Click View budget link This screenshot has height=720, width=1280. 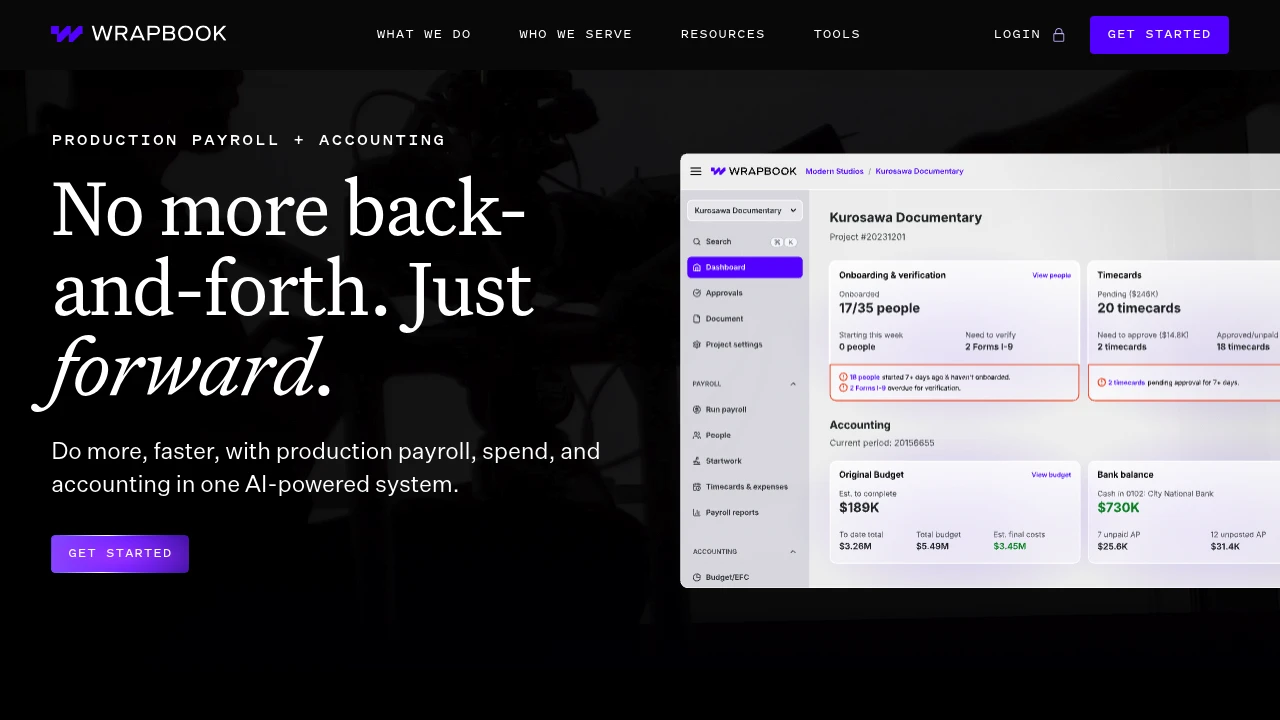1051,475
